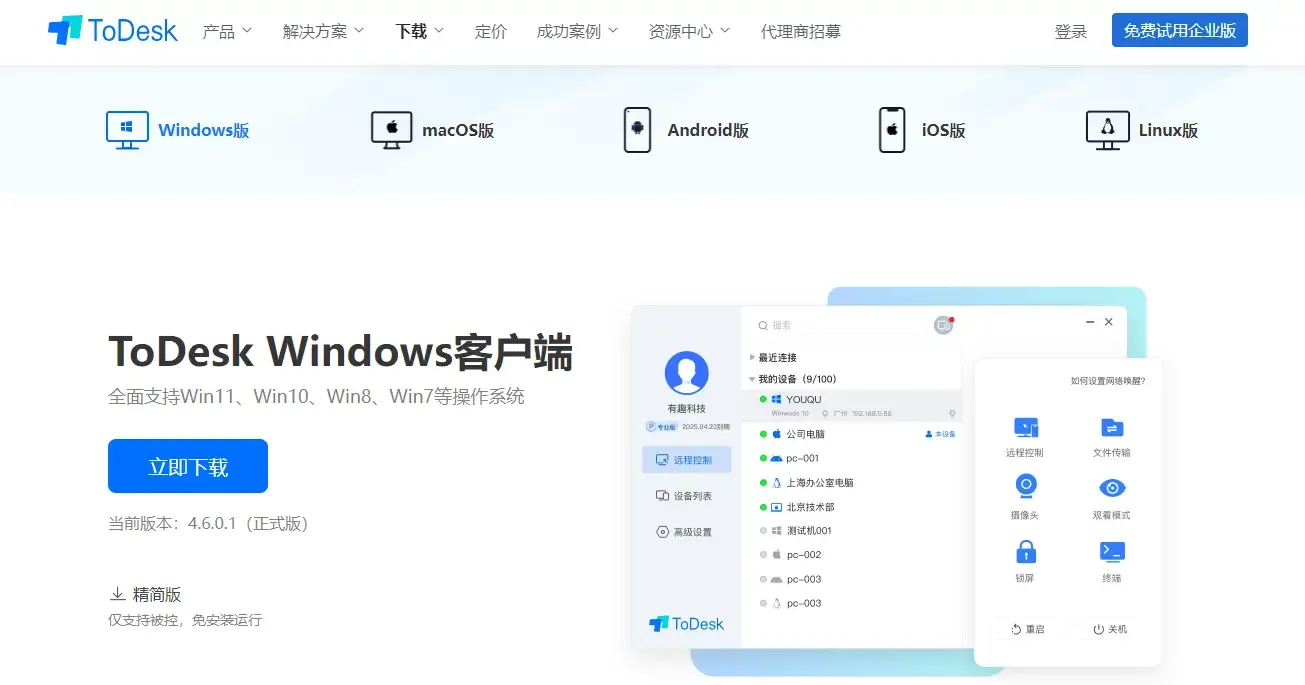
Task: Click the 重启 (restart) action
Action: pos(1028,629)
